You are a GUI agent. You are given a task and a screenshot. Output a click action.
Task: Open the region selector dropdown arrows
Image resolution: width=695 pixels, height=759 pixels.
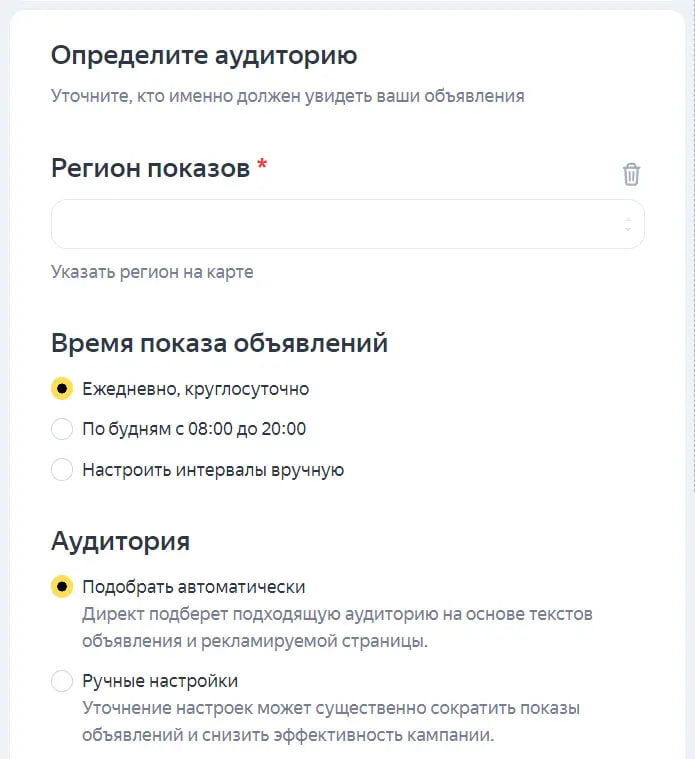627,224
